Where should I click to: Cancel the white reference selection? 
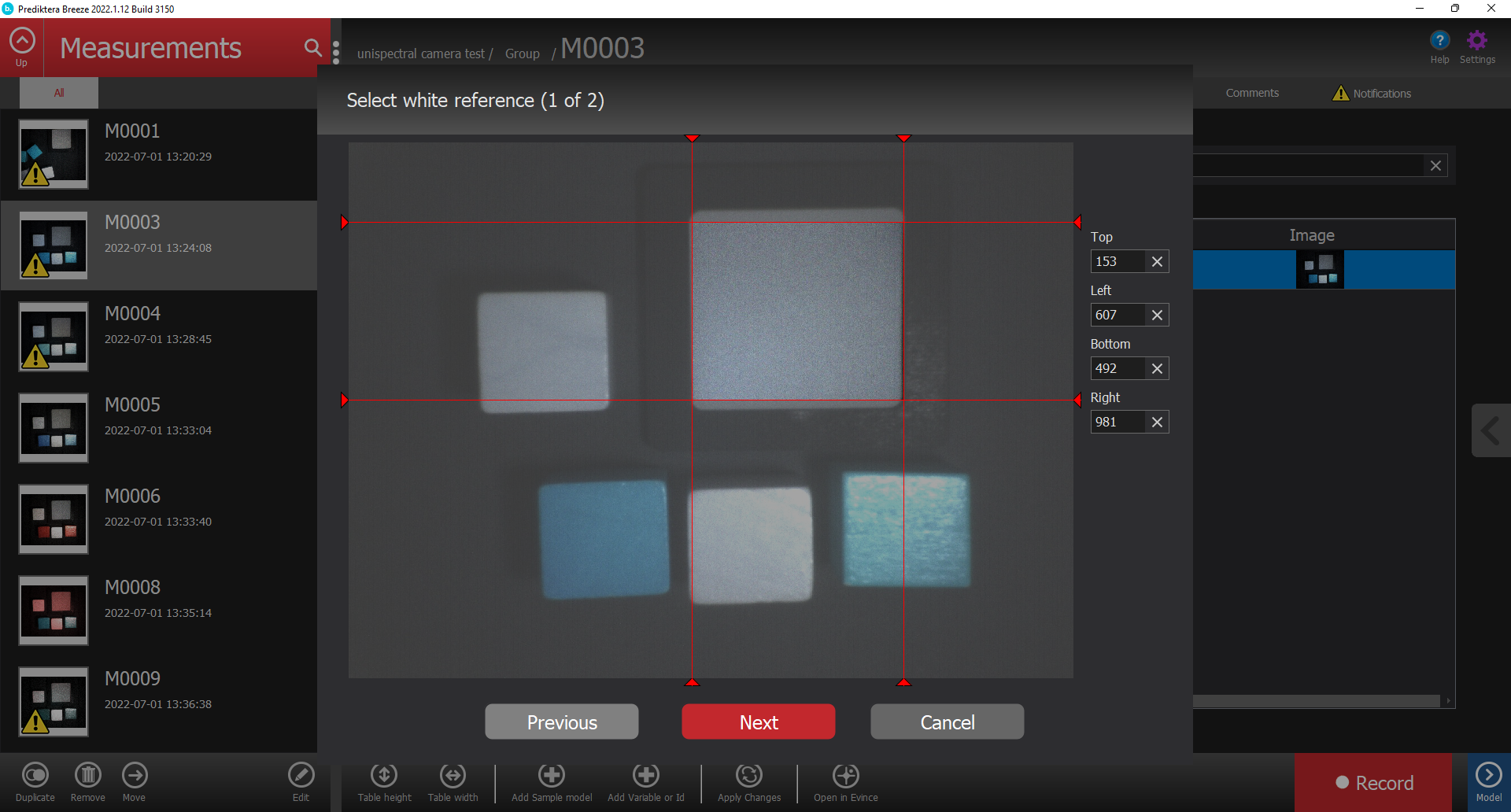(947, 722)
